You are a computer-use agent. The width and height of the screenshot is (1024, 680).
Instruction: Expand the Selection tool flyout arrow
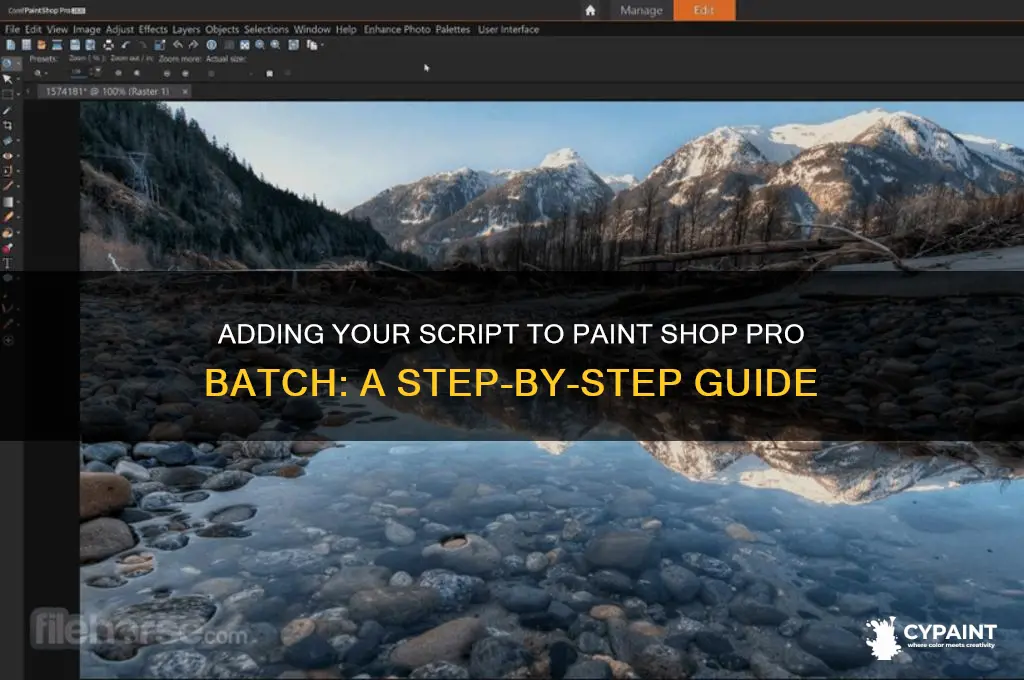tap(18, 94)
